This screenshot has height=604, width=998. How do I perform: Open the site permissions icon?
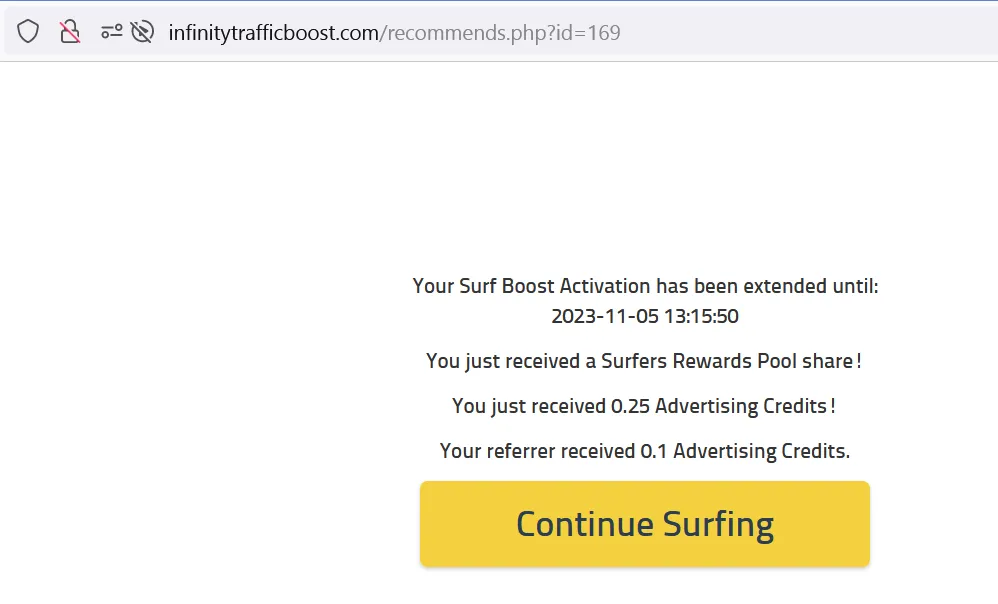click(111, 32)
